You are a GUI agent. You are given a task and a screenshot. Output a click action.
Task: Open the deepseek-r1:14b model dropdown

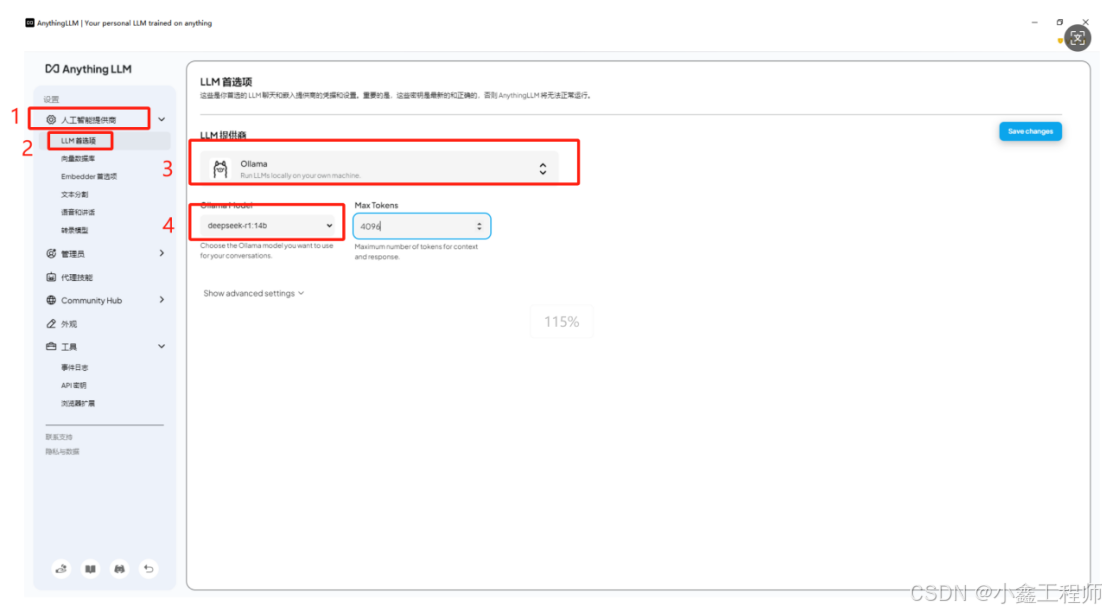pyautogui.click(x=267, y=226)
